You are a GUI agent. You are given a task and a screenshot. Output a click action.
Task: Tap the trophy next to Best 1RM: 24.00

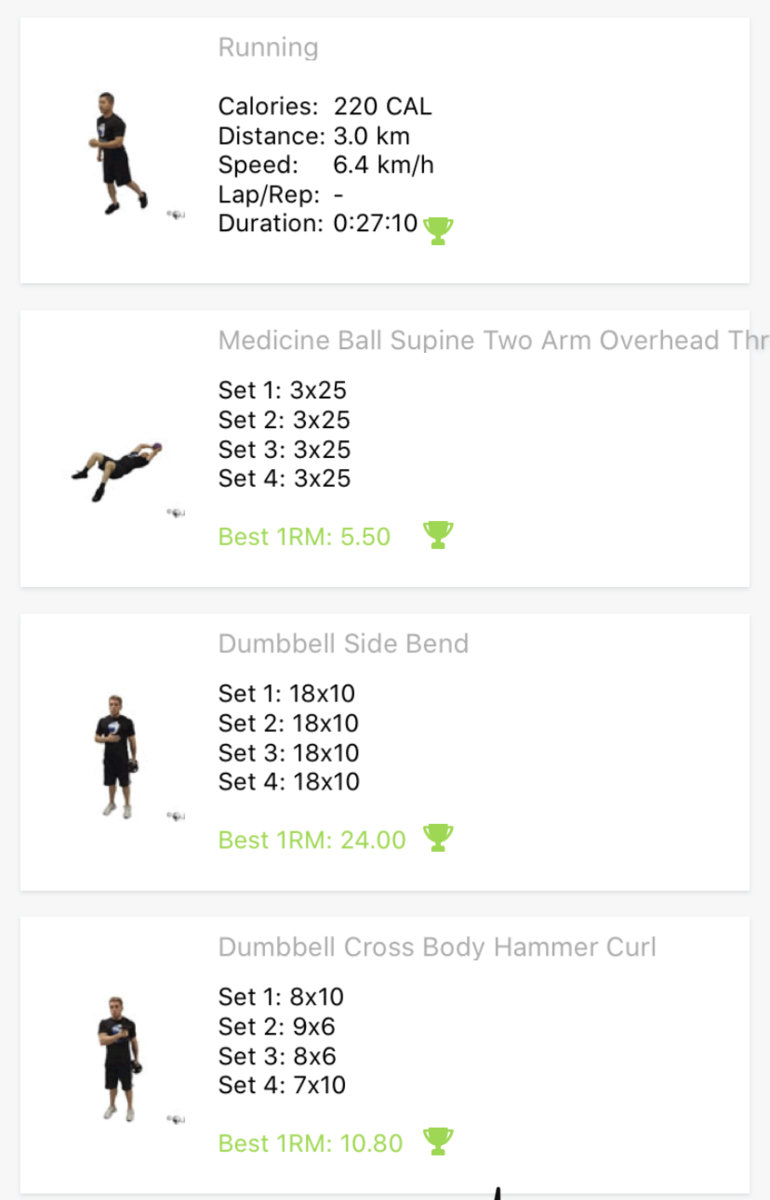[x=438, y=838]
